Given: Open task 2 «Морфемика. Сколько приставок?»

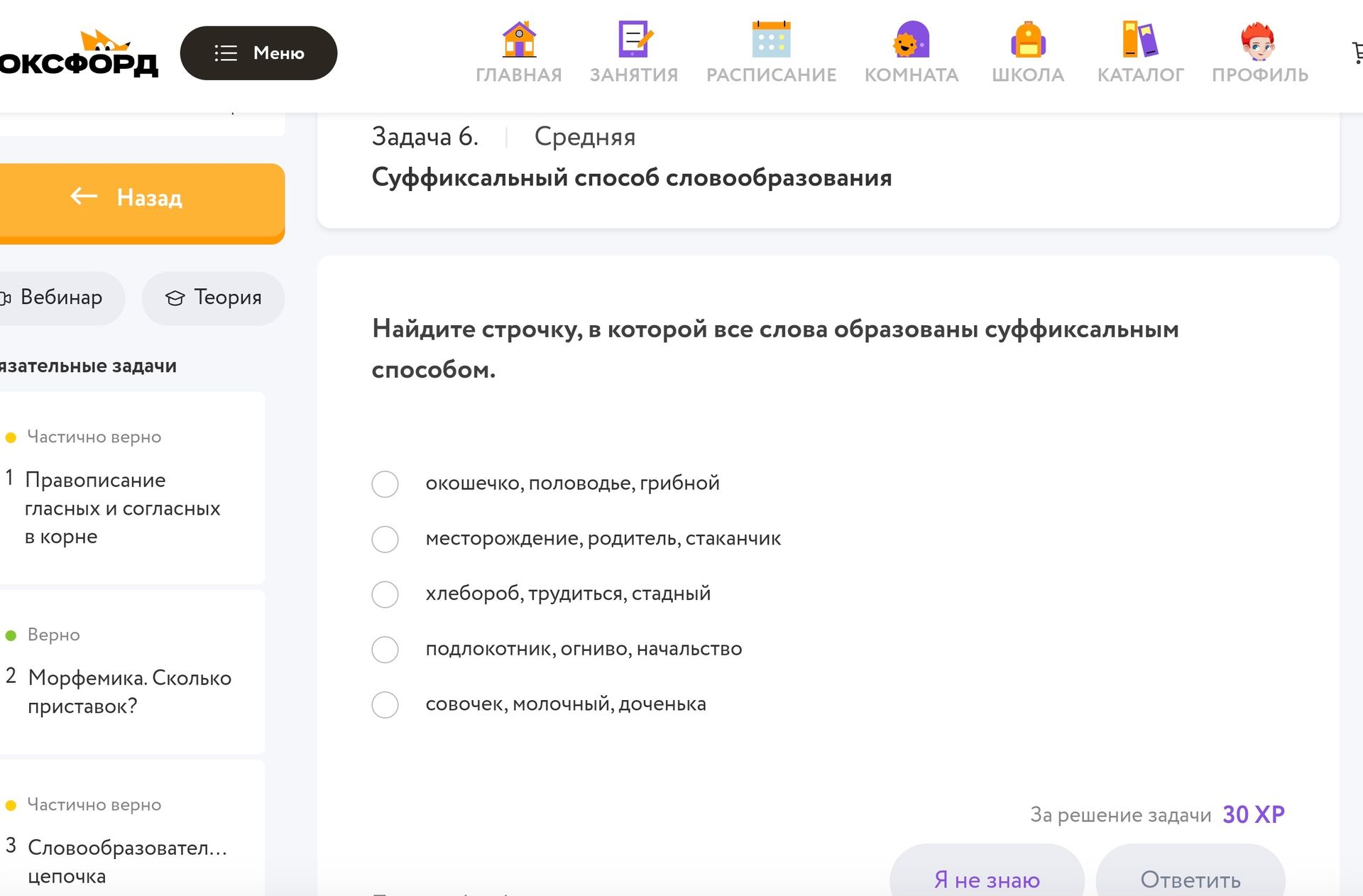Looking at the screenshot, I should point(130,692).
